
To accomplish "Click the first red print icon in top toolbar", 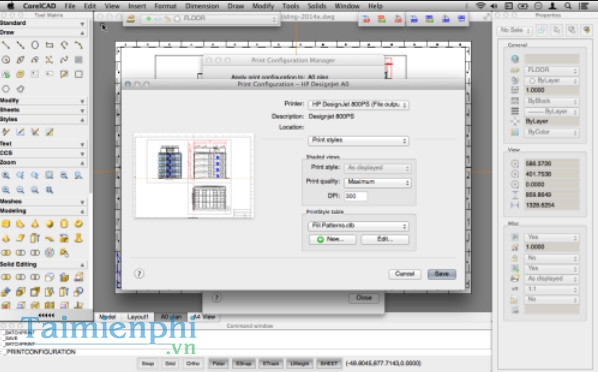I will click(x=366, y=19).
